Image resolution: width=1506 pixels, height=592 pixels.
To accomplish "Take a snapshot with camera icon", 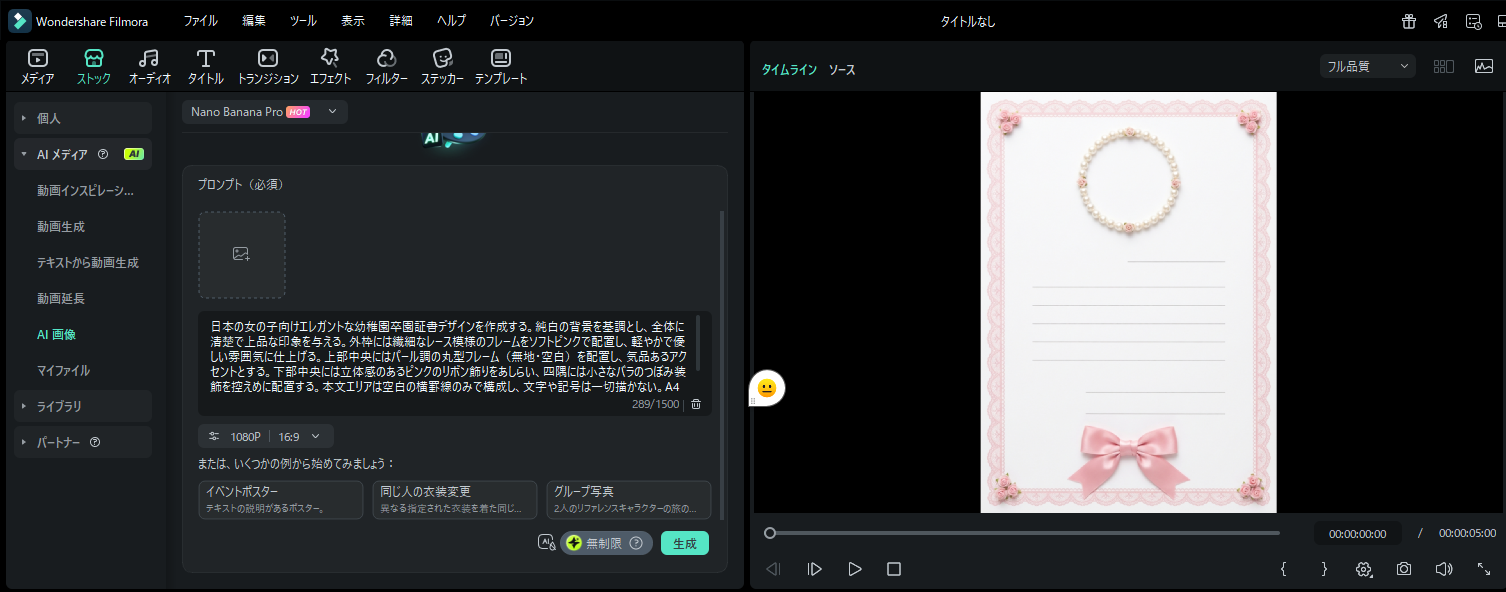I will pyautogui.click(x=1404, y=569).
